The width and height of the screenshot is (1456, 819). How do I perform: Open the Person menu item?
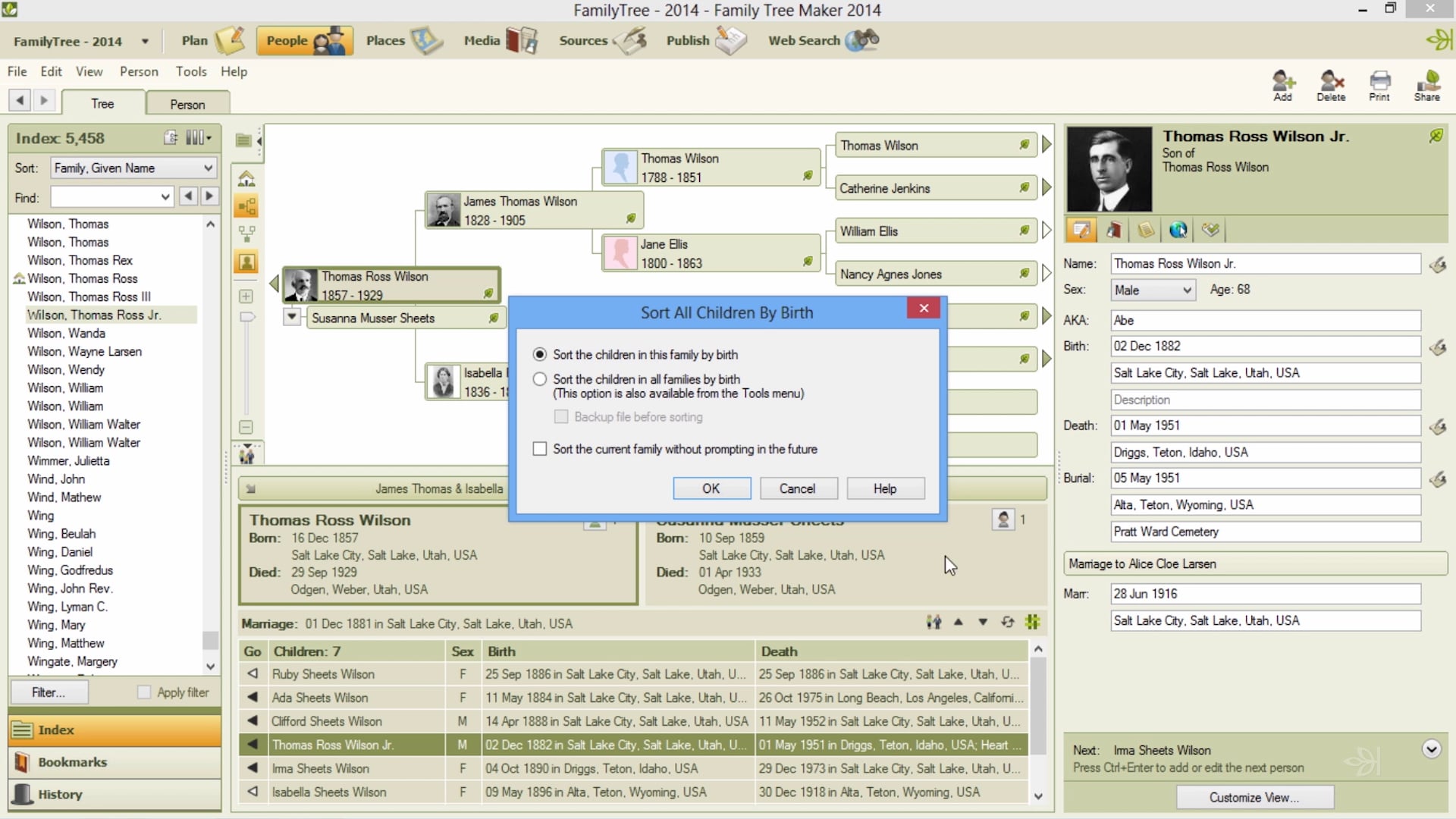coord(138,71)
